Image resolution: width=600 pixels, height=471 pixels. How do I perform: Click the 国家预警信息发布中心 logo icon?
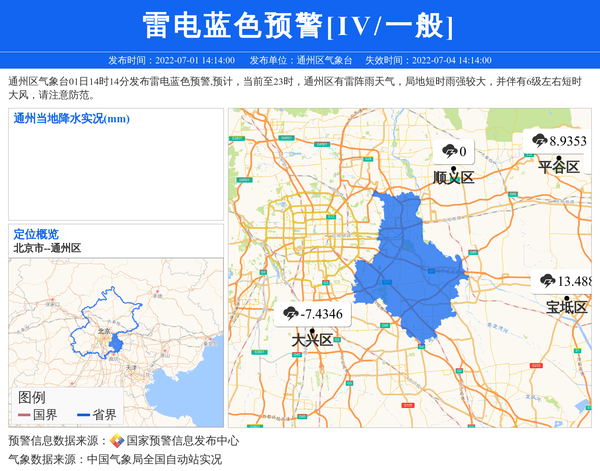click(x=117, y=440)
